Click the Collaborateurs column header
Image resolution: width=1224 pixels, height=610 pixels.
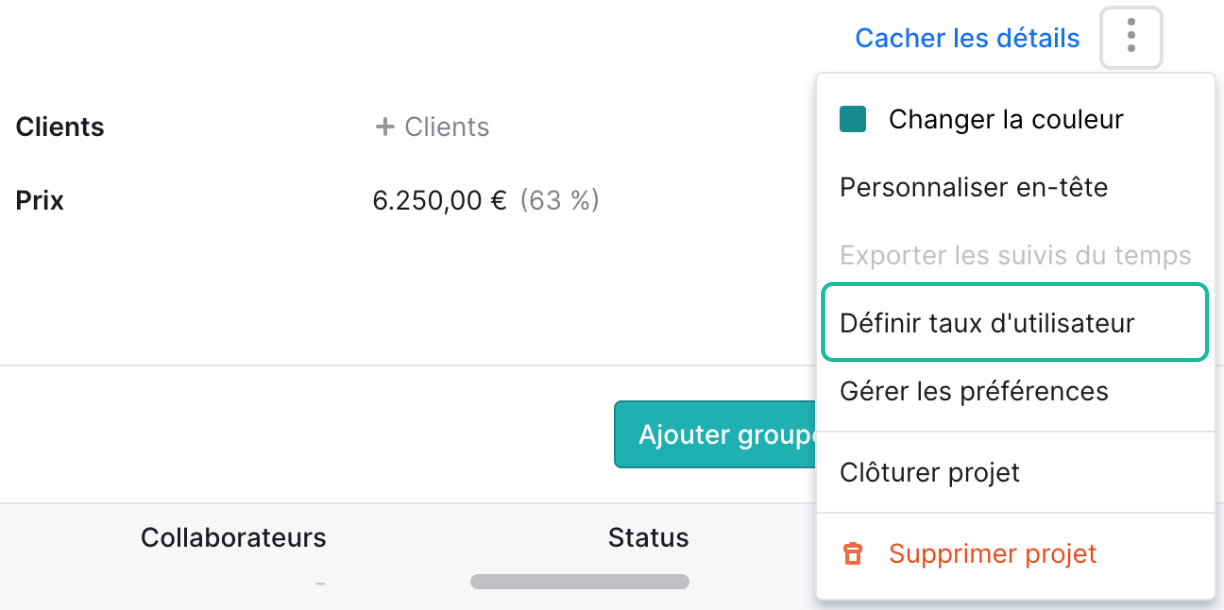[233, 537]
